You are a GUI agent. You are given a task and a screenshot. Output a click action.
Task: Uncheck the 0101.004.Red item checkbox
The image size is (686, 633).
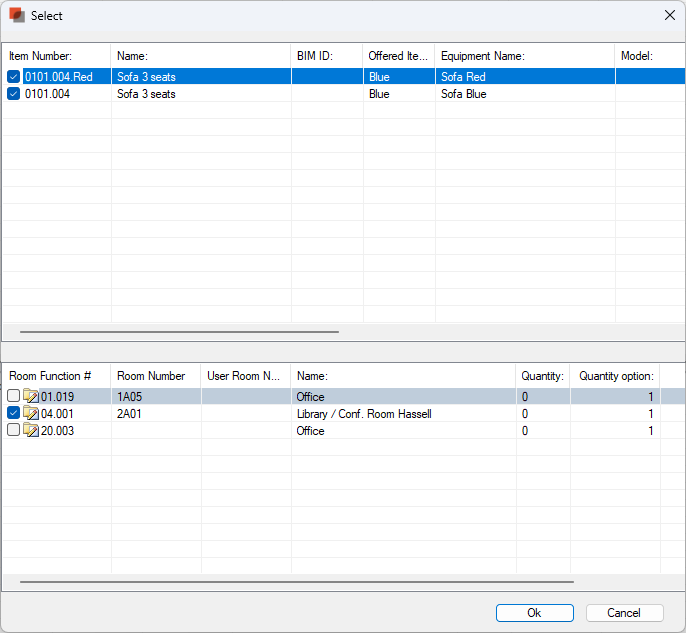(x=14, y=77)
